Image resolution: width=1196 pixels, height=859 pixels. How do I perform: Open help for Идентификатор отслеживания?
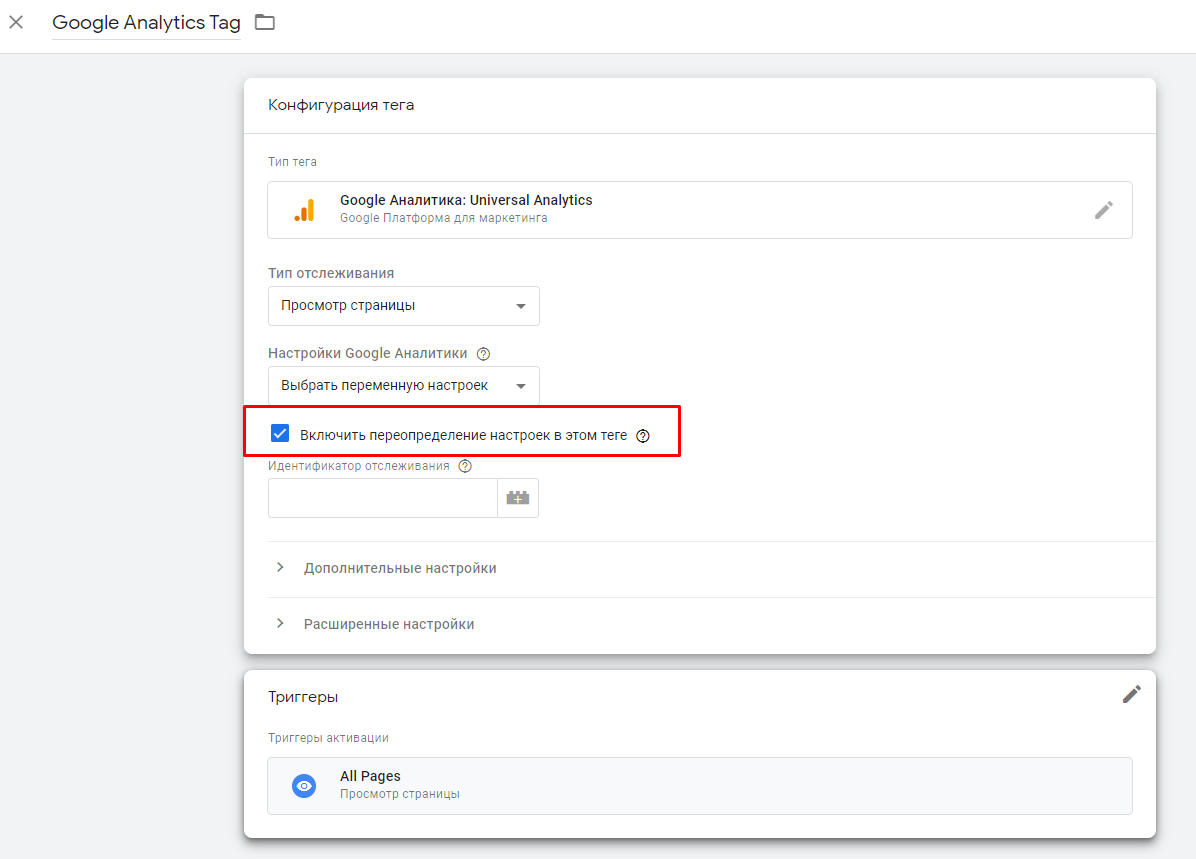[x=465, y=466]
